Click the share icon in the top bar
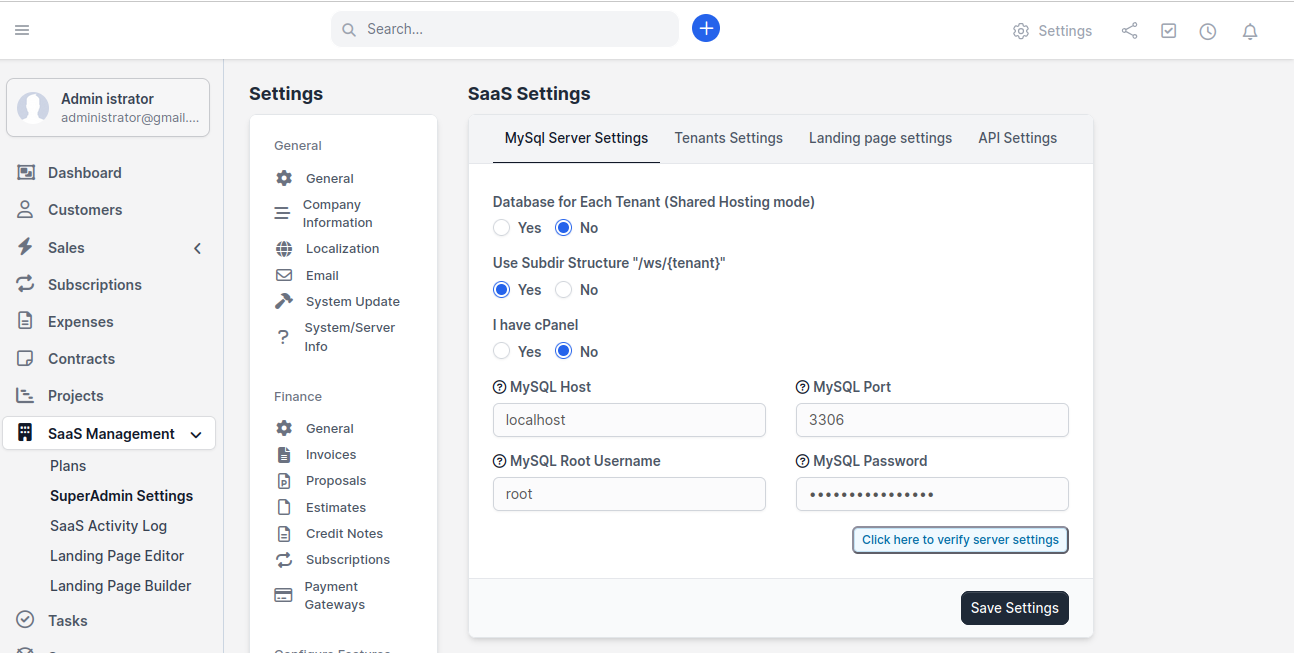Image resolution: width=1294 pixels, height=653 pixels. pos(1129,31)
